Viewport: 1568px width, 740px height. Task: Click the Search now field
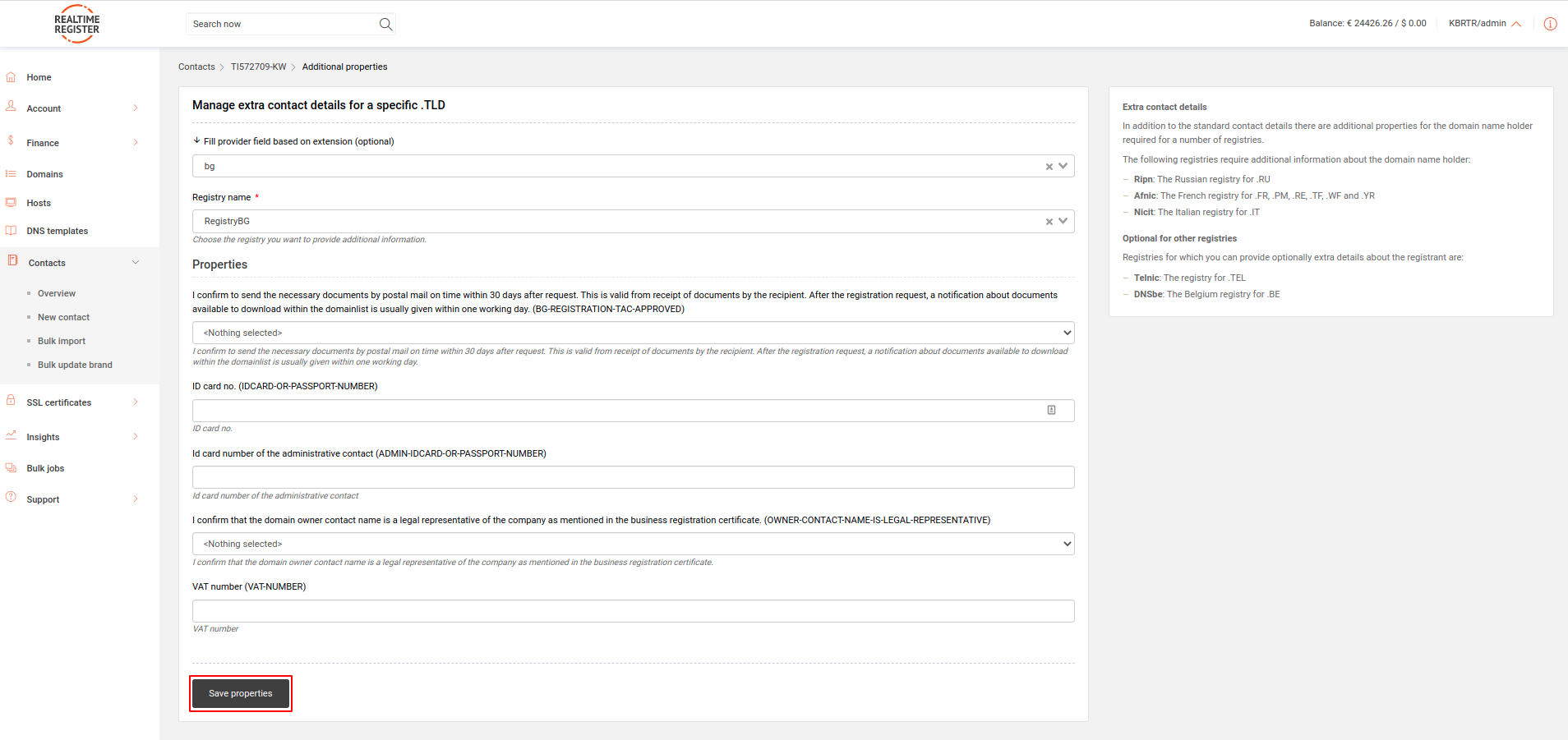click(x=281, y=24)
